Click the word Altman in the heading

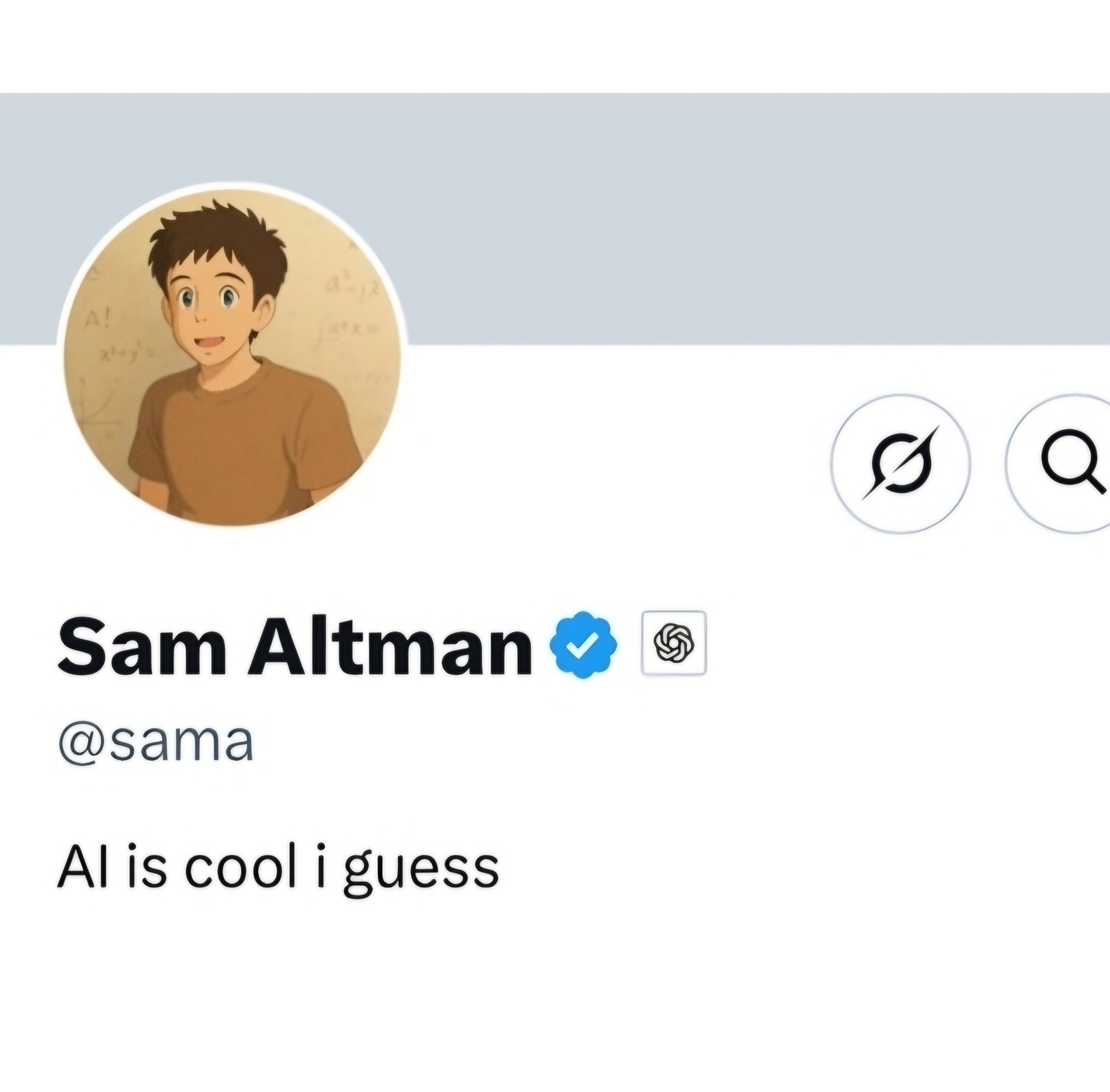[x=390, y=646]
